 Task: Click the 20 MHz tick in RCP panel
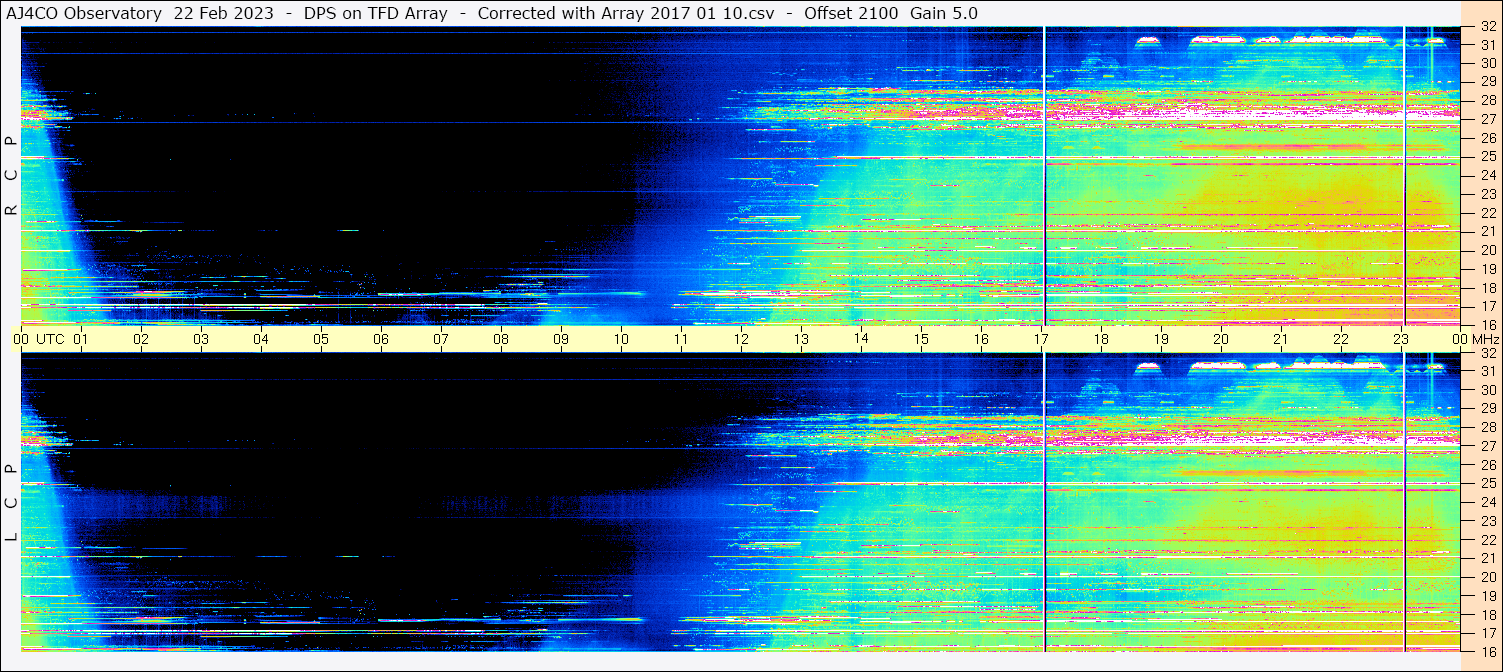click(x=1487, y=250)
